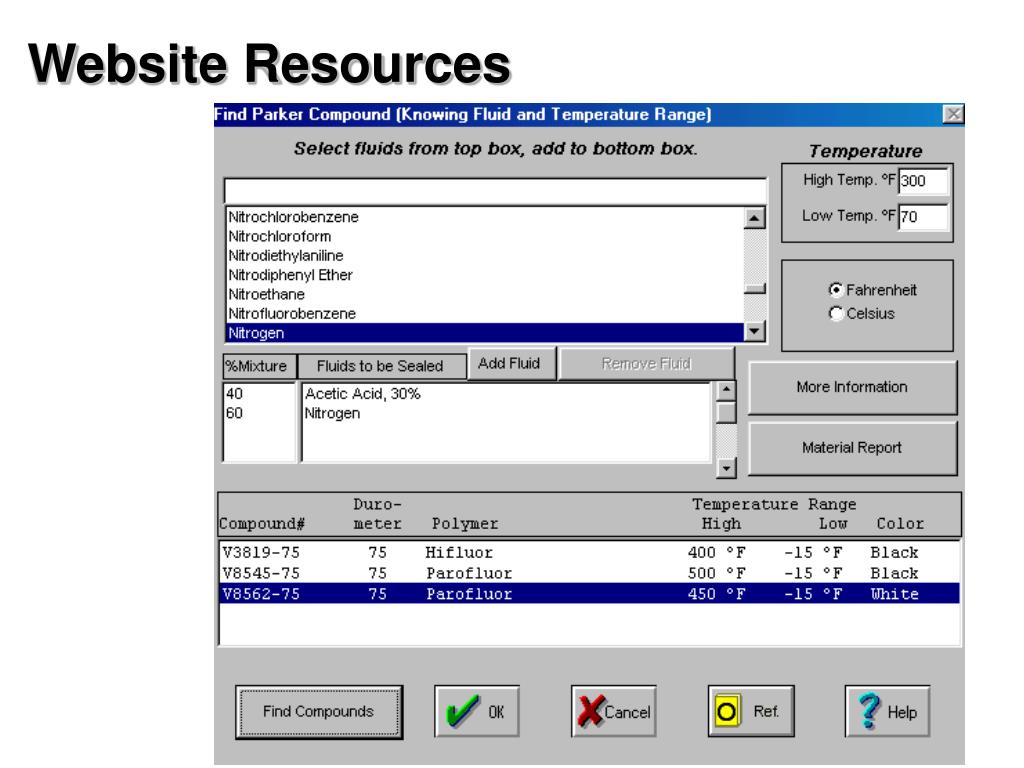The height and width of the screenshot is (768, 1024).
Task: Click the More Information button
Action: pos(852,387)
